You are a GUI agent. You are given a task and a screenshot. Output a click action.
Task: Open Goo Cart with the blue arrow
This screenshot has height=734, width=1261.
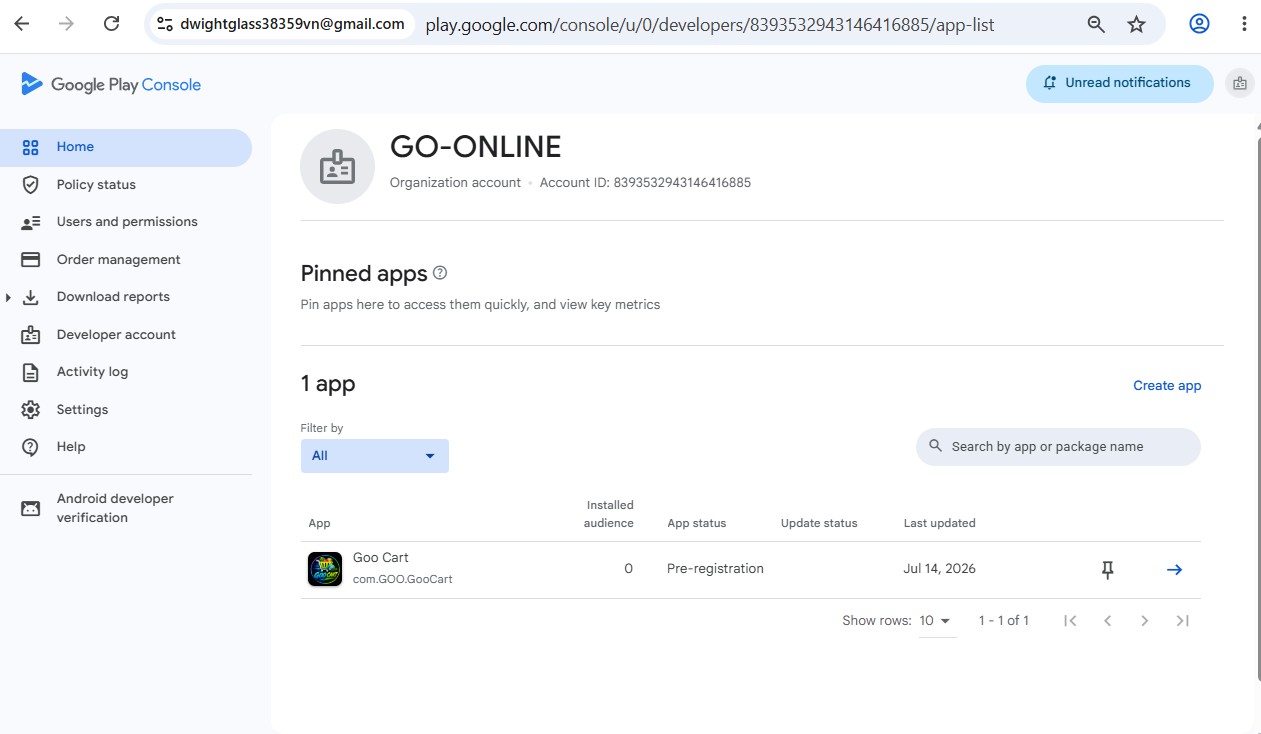(1174, 570)
